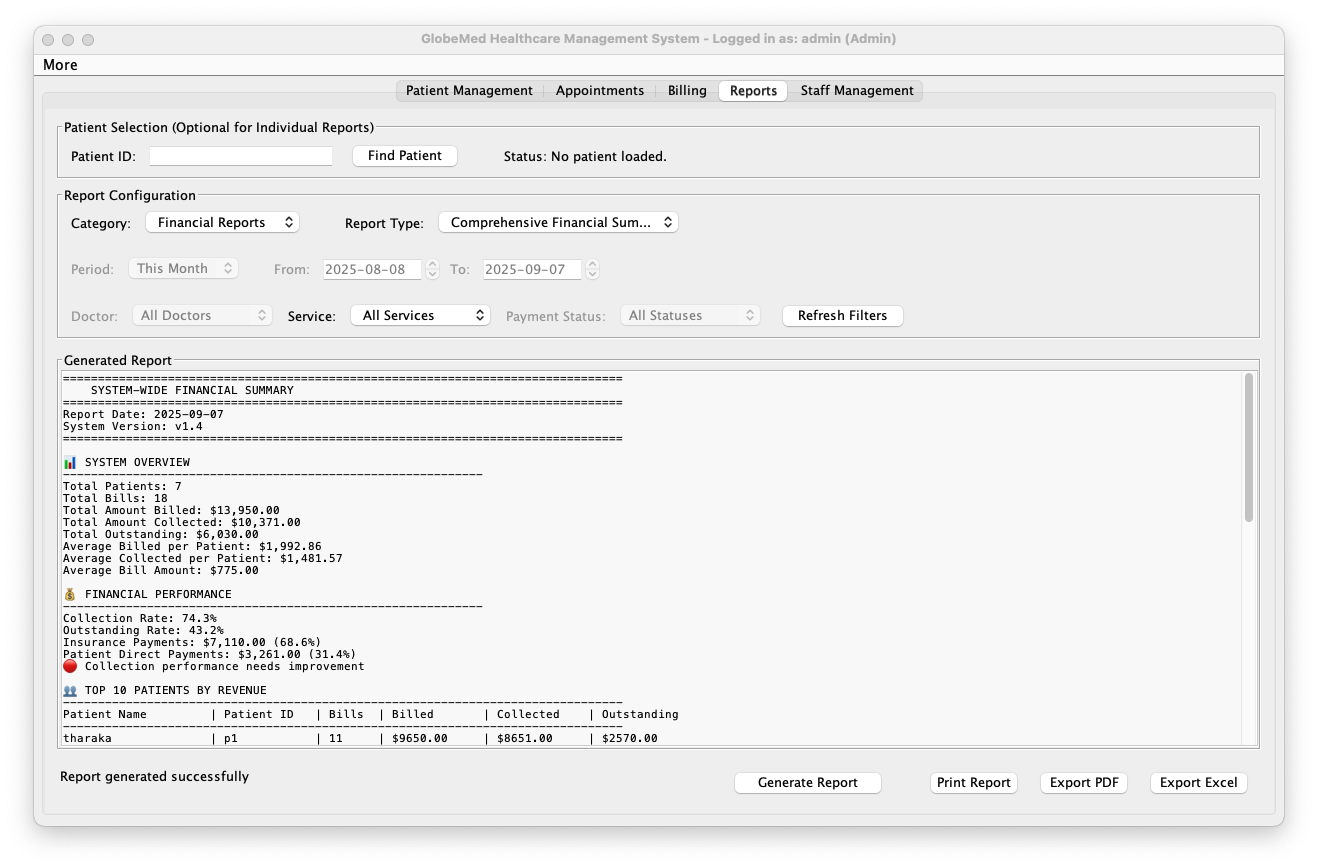Select the Staff Management tab
This screenshot has width=1318, height=868.
coord(856,91)
